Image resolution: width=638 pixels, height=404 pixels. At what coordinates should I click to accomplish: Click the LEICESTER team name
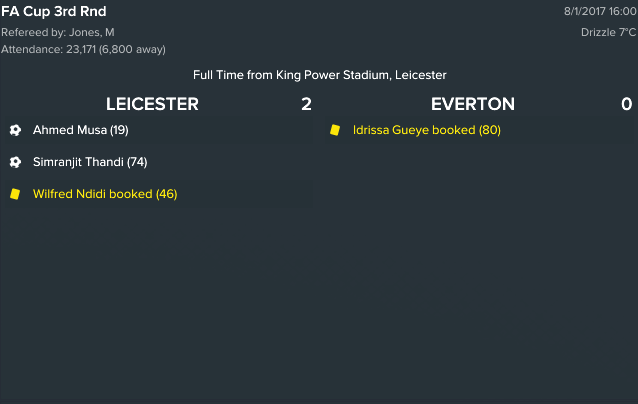(x=152, y=104)
